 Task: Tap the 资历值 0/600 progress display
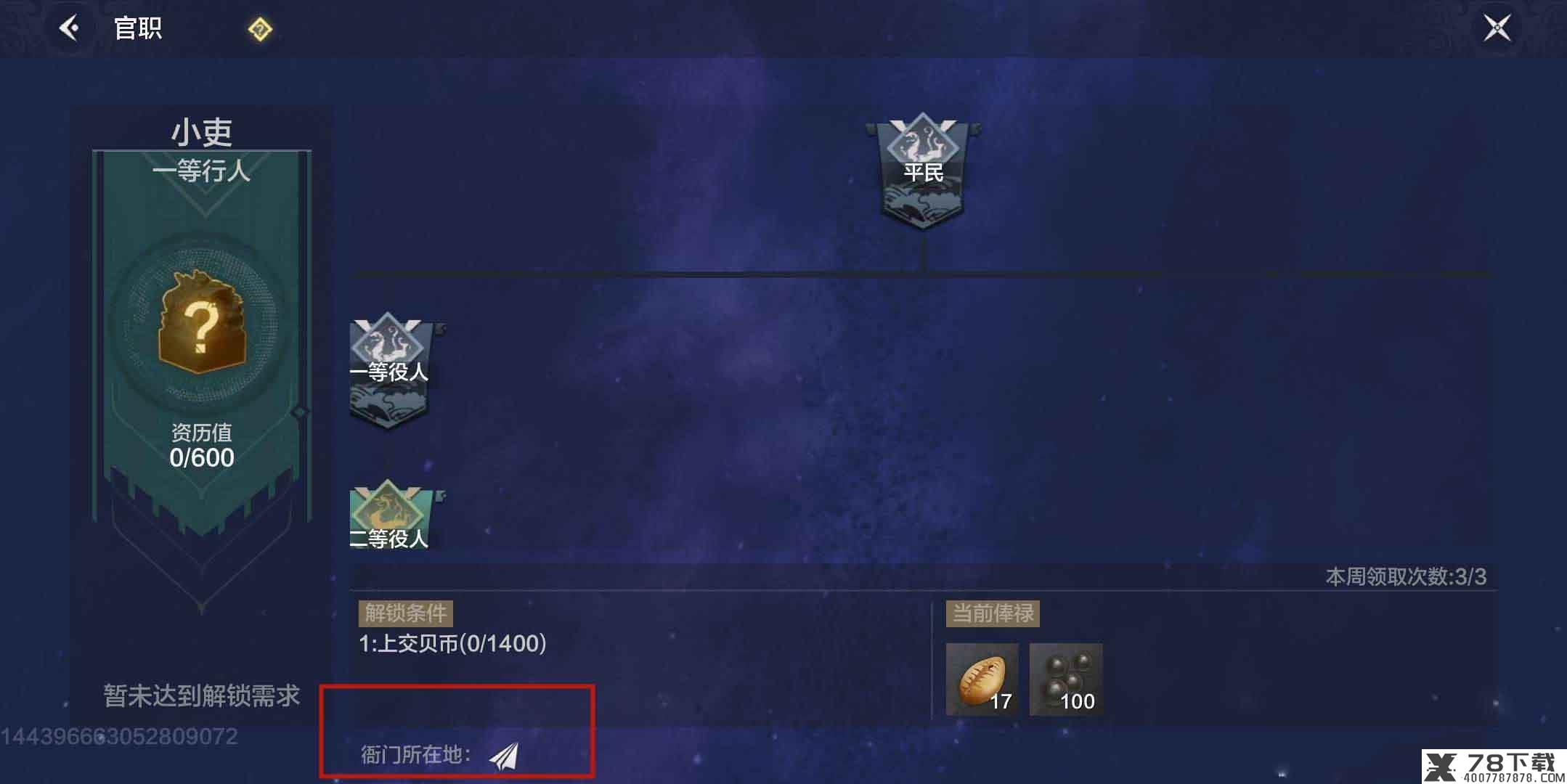pos(202,446)
